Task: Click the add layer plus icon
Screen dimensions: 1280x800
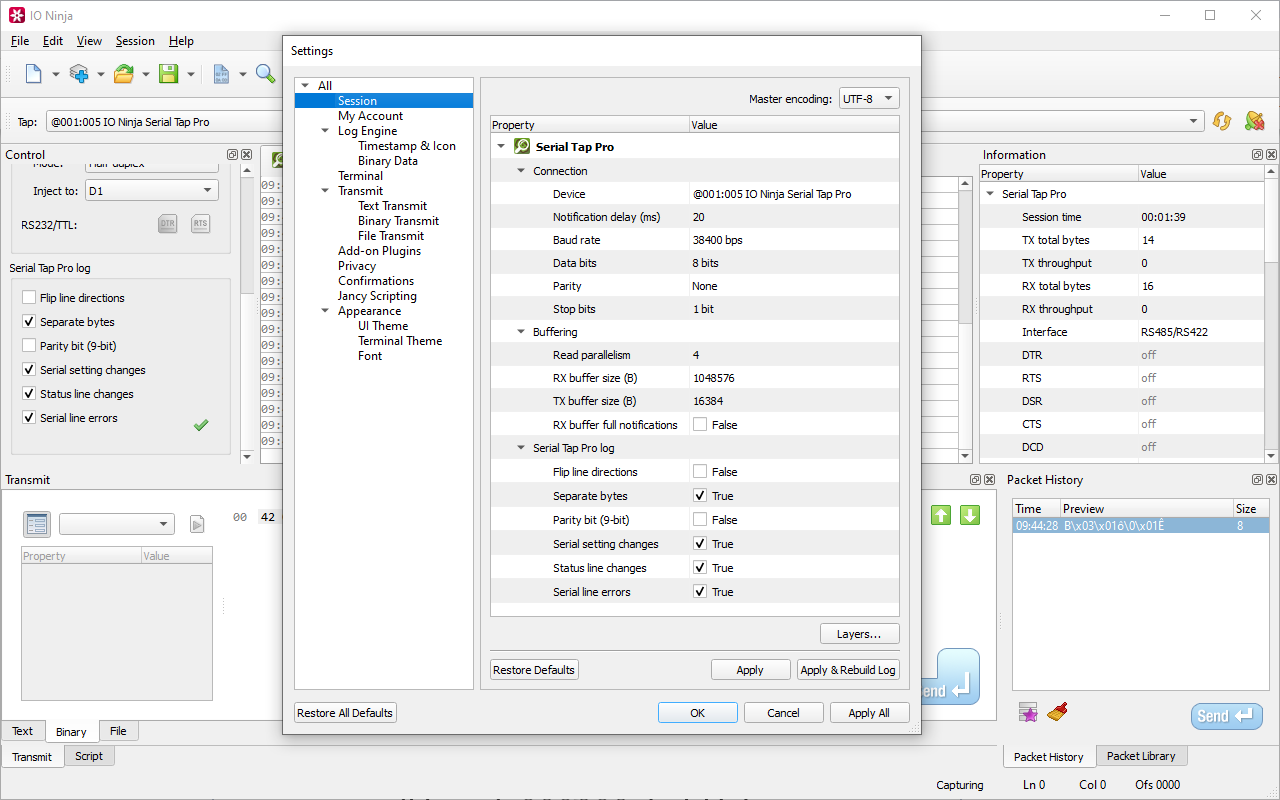Action: pos(79,73)
